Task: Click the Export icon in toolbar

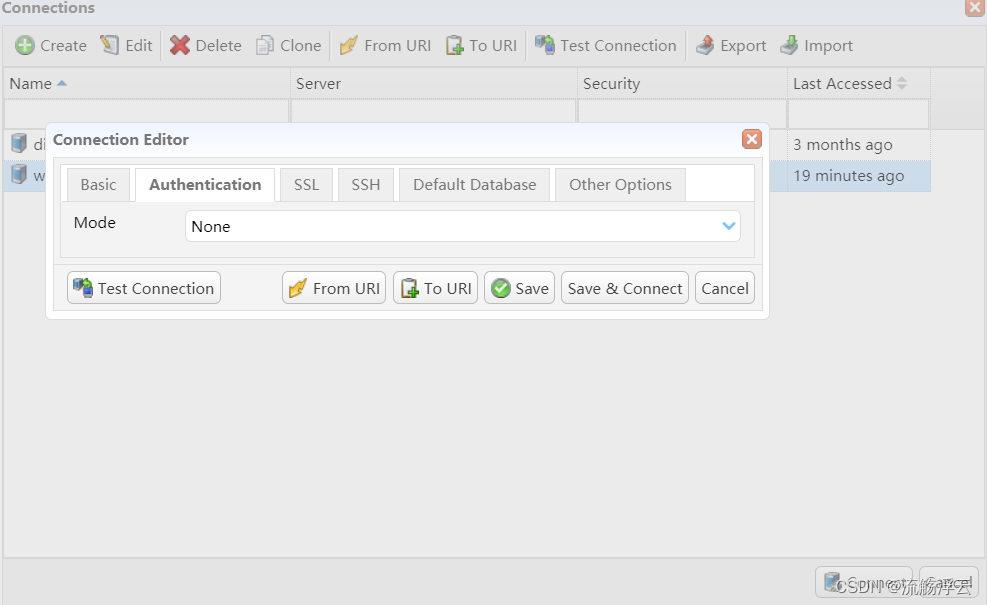Action: coord(705,45)
